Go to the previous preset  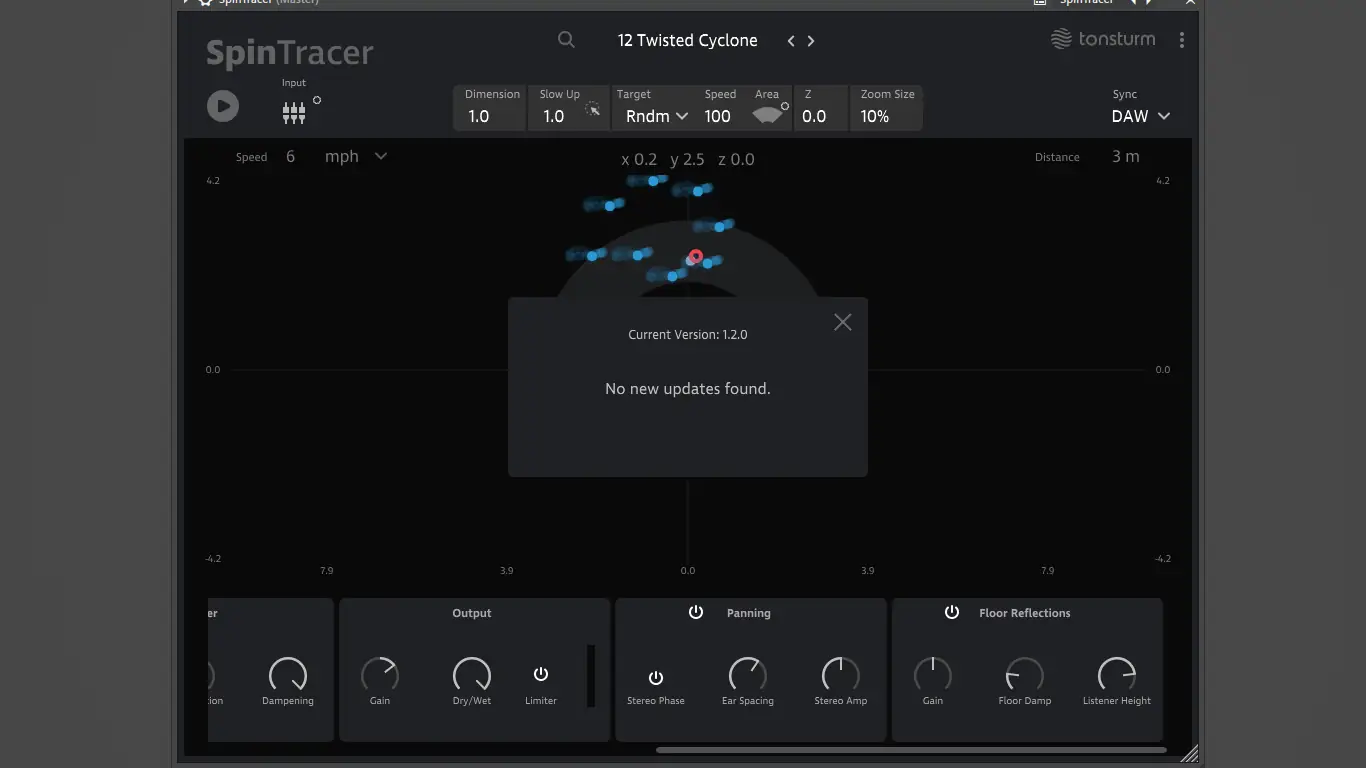point(791,41)
